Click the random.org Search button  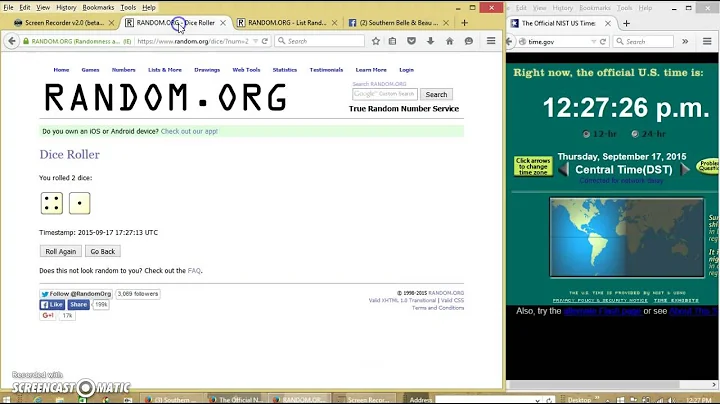click(x=436, y=94)
